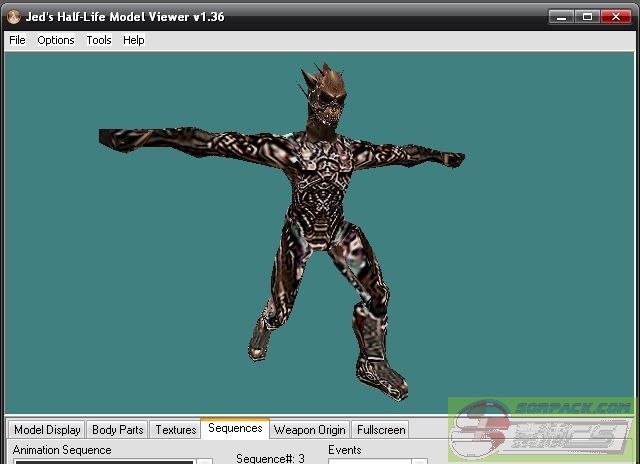The image size is (640, 464).
Task: Switch to the Model Display tab
Action: click(47, 430)
